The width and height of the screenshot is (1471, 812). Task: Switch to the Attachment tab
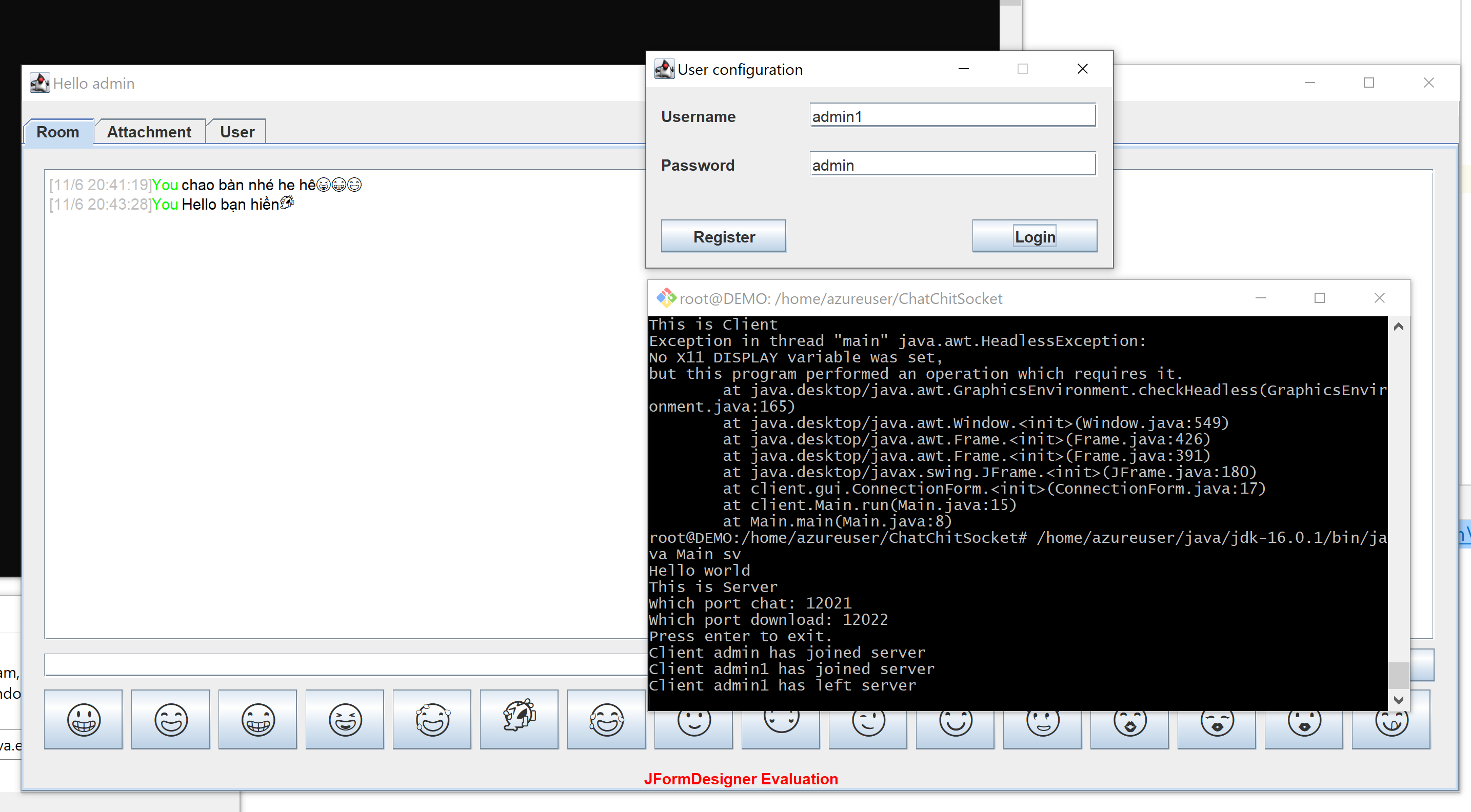click(149, 131)
